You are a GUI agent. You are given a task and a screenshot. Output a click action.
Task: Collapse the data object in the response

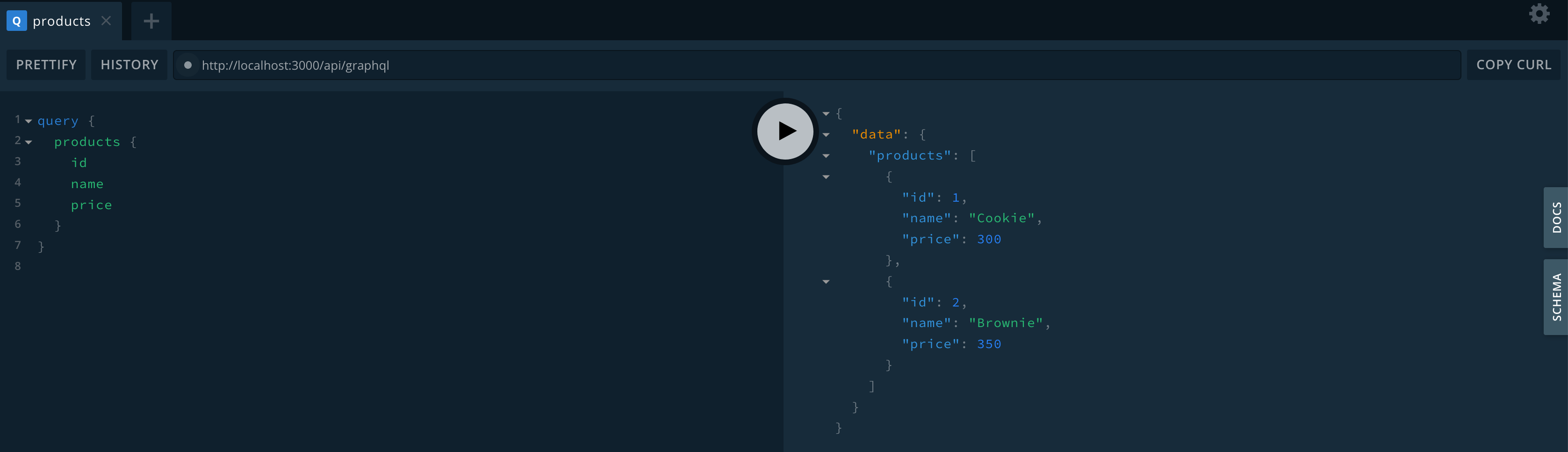pyautogui.click(x=826, y=135)
